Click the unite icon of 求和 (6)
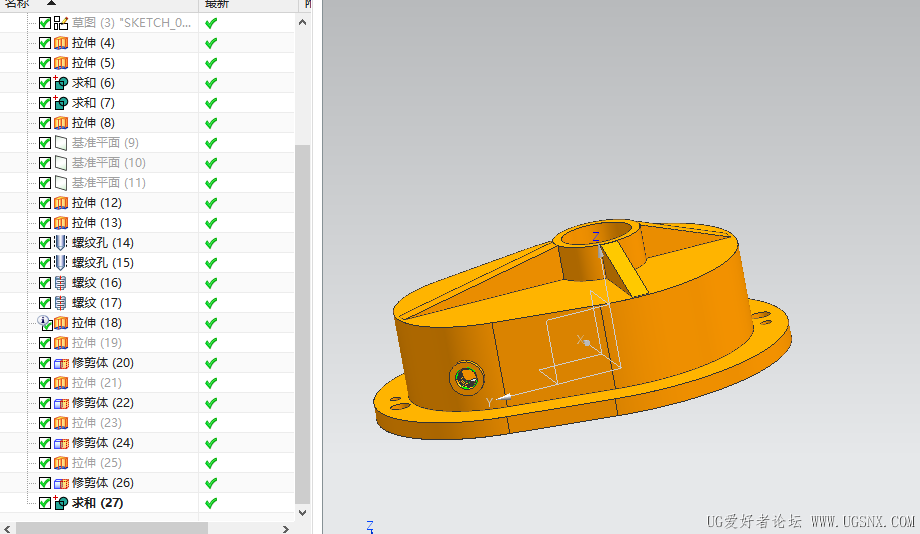Screen dimensions: 920x534 click(x=61, y=83)
